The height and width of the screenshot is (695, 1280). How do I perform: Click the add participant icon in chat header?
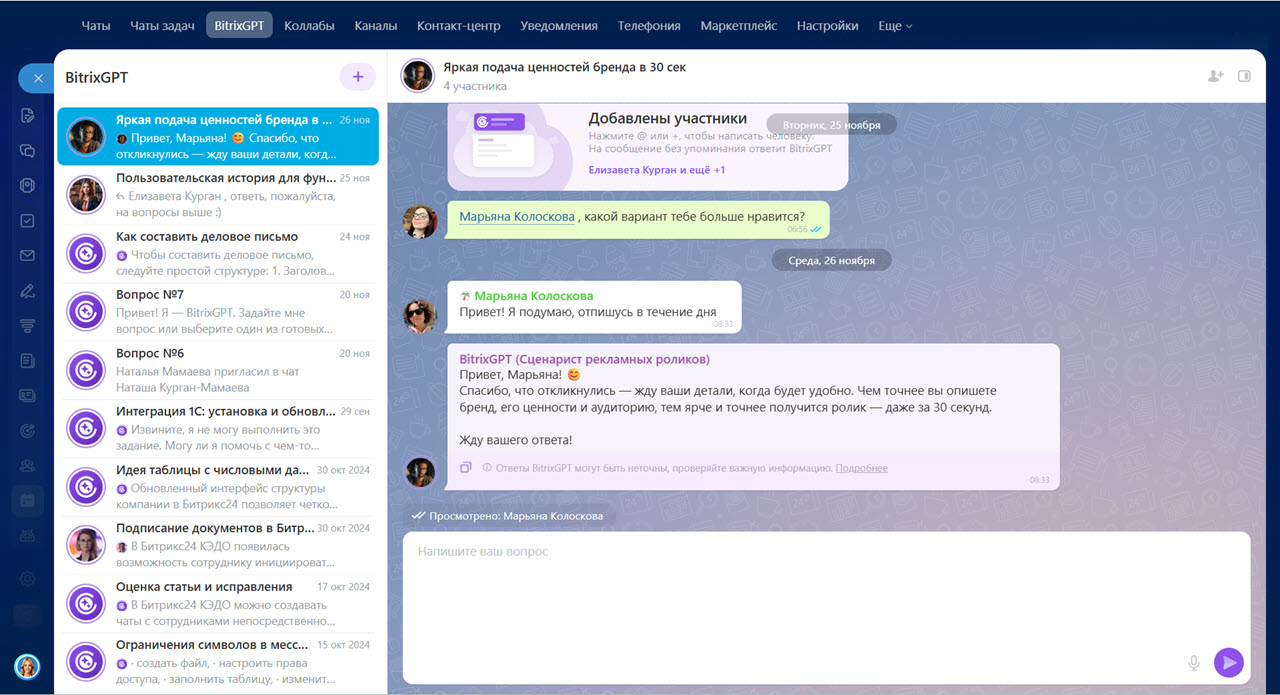coord(1215,76)
